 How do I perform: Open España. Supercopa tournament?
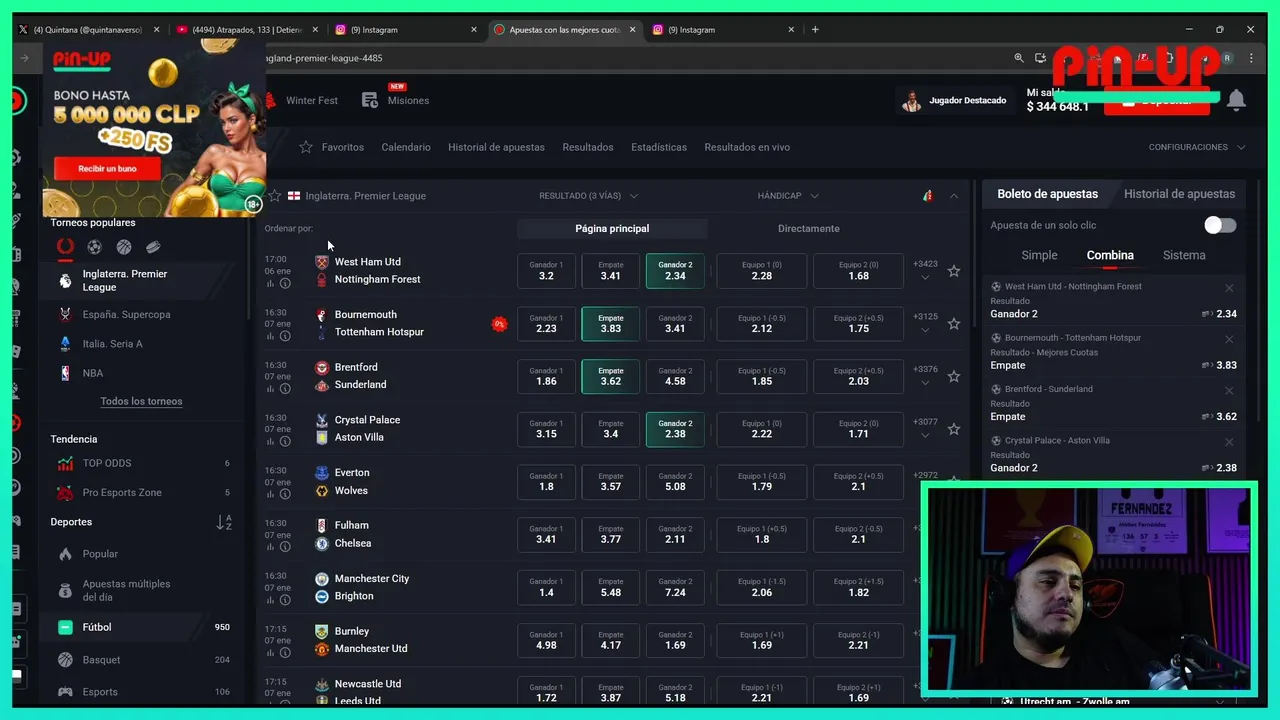tap(126, 314)
